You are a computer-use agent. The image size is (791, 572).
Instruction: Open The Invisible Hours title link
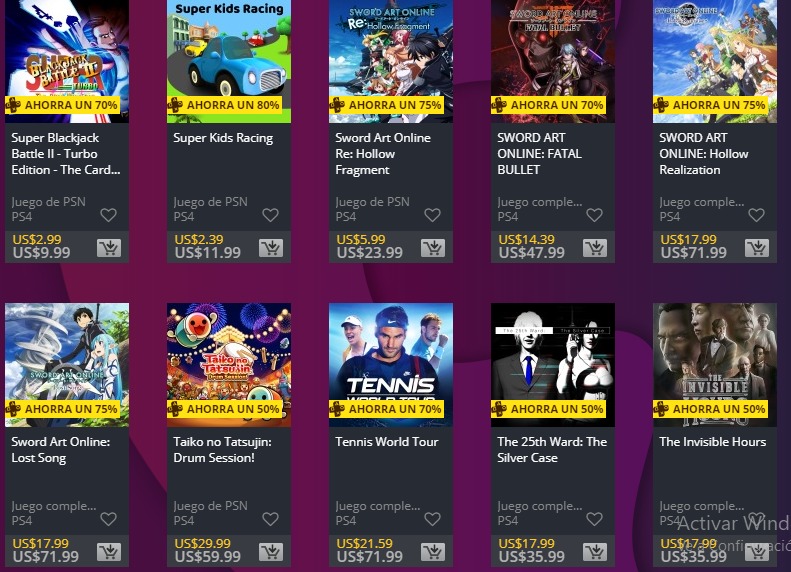click(712, 442)
